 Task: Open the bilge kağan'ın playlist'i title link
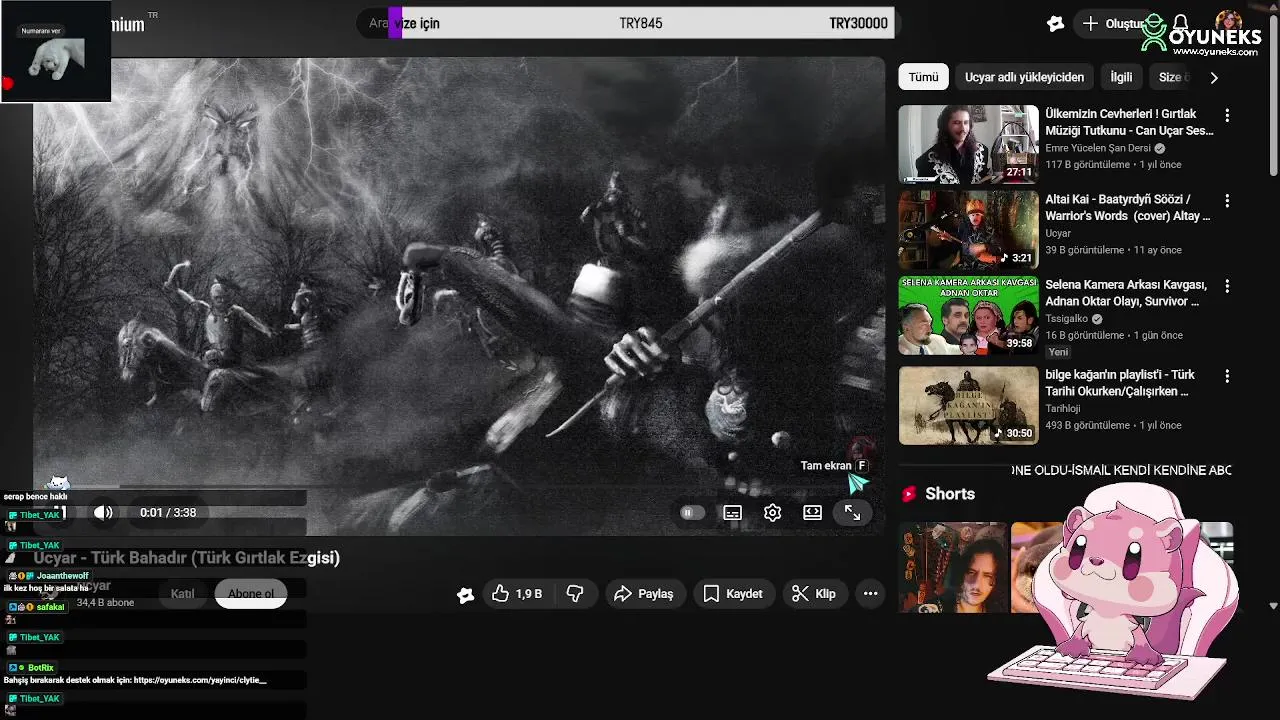1120,383
